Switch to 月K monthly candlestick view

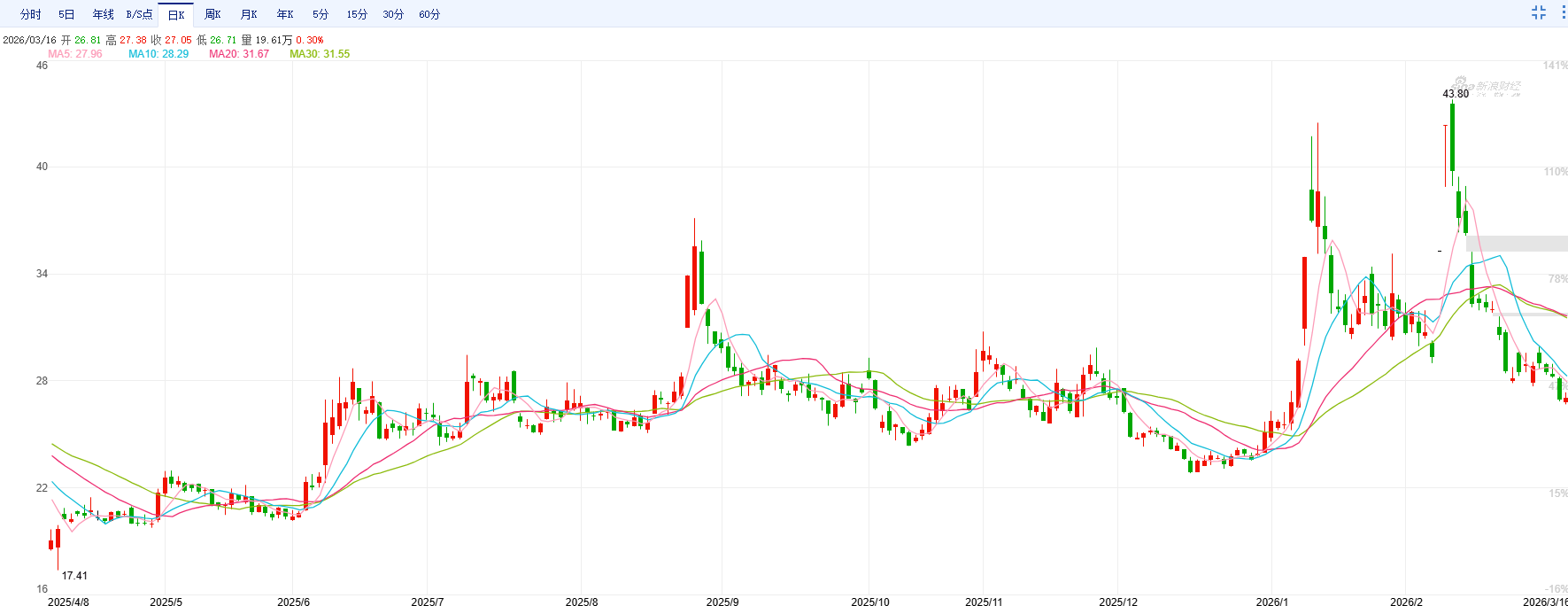point(249,14)
